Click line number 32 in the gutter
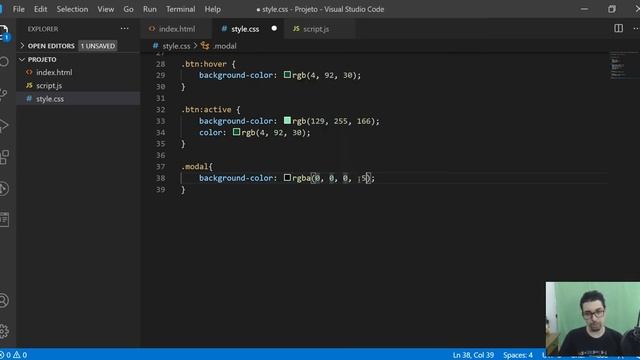The width and height of the screenshot is (640, 360). tap(160, 109)
